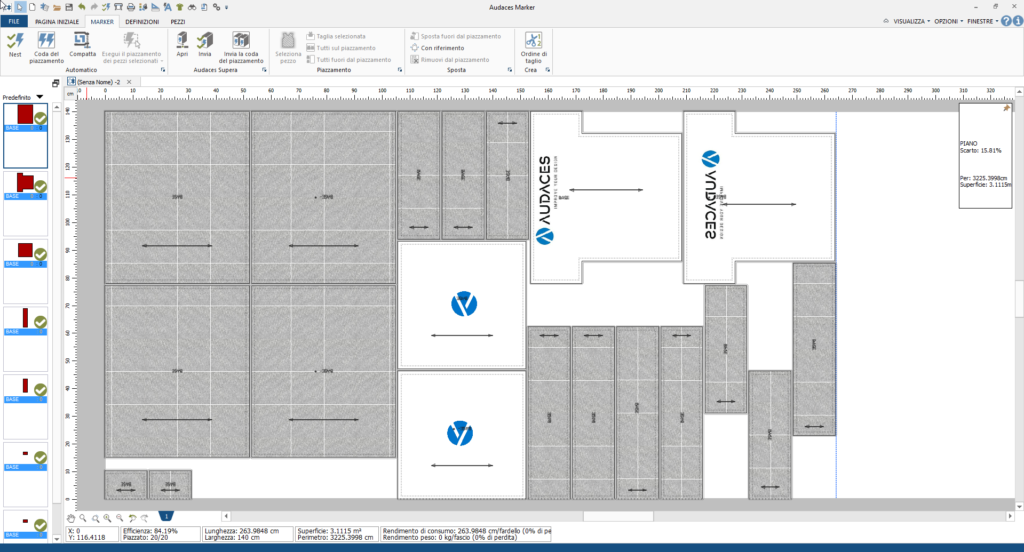Toggle checkmark on second piece thumbnail

point(40,187)
